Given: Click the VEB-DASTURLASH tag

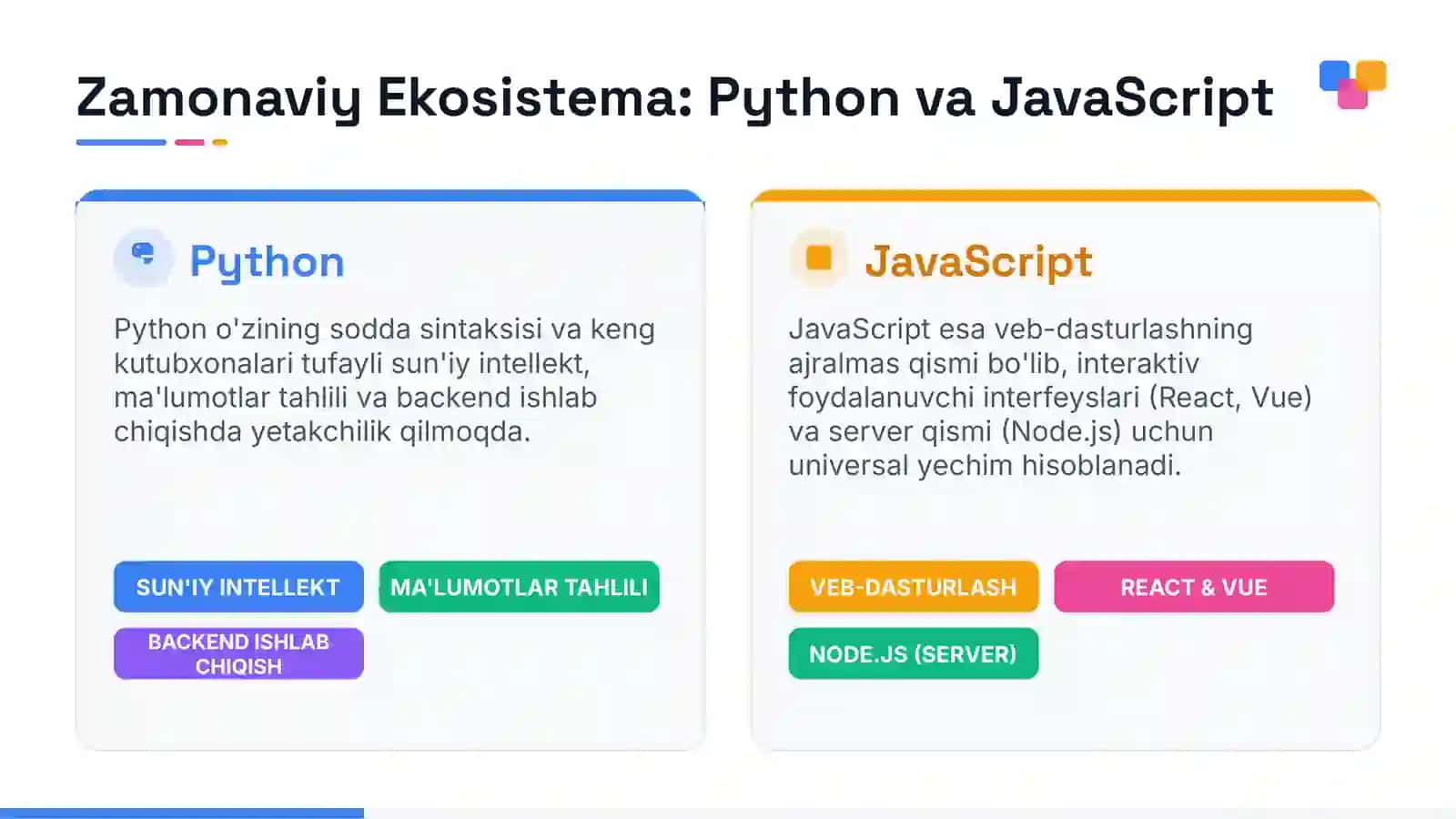Looking at the screenshot, I should pyautogui.click(x=913, y=587).
